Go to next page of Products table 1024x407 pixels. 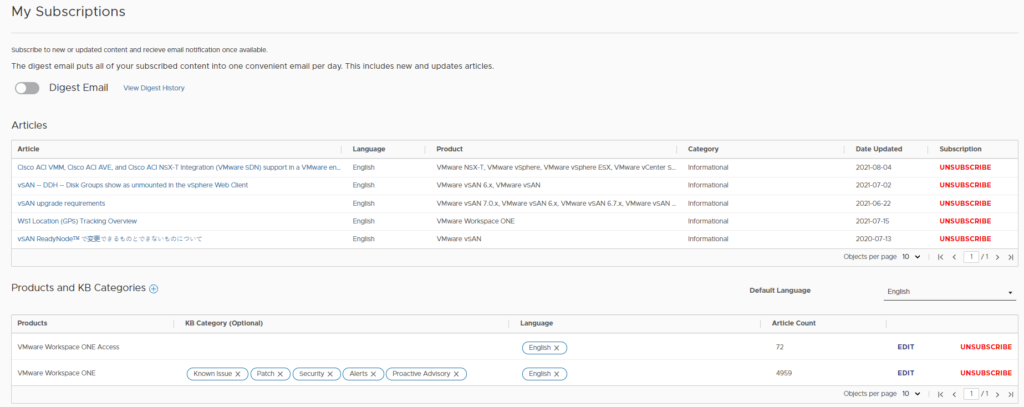[x=997, y=395]
